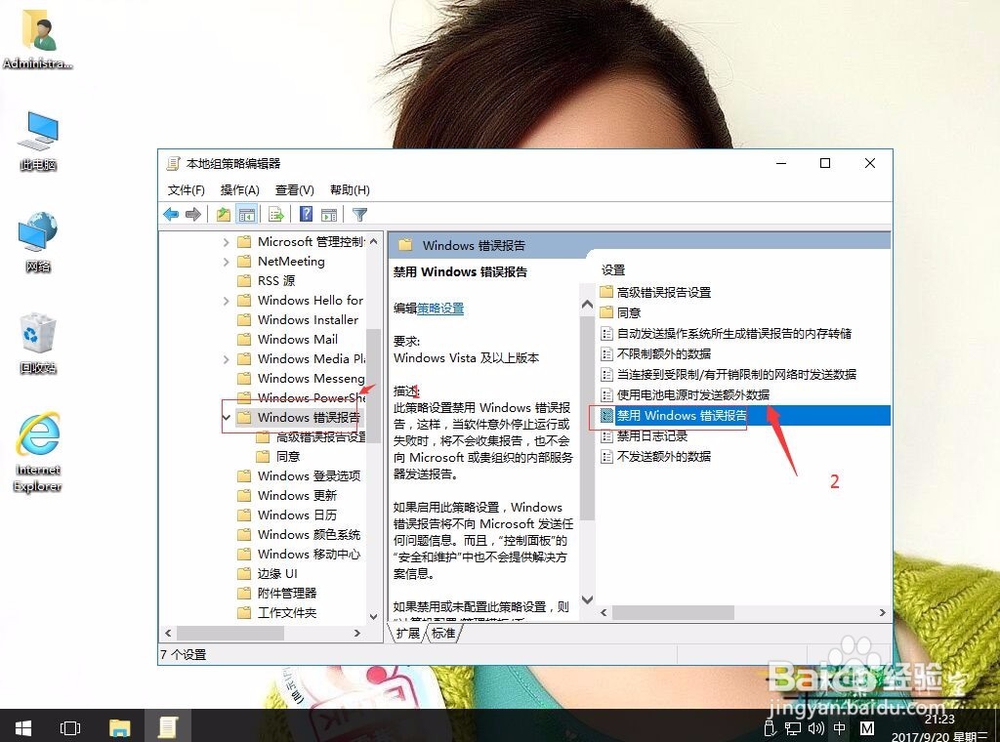The width and height of the screenshot is (1000, 742).
Task: Click the settings list horizontal scrollbar thumb
Action: click(x=673, y=612)
